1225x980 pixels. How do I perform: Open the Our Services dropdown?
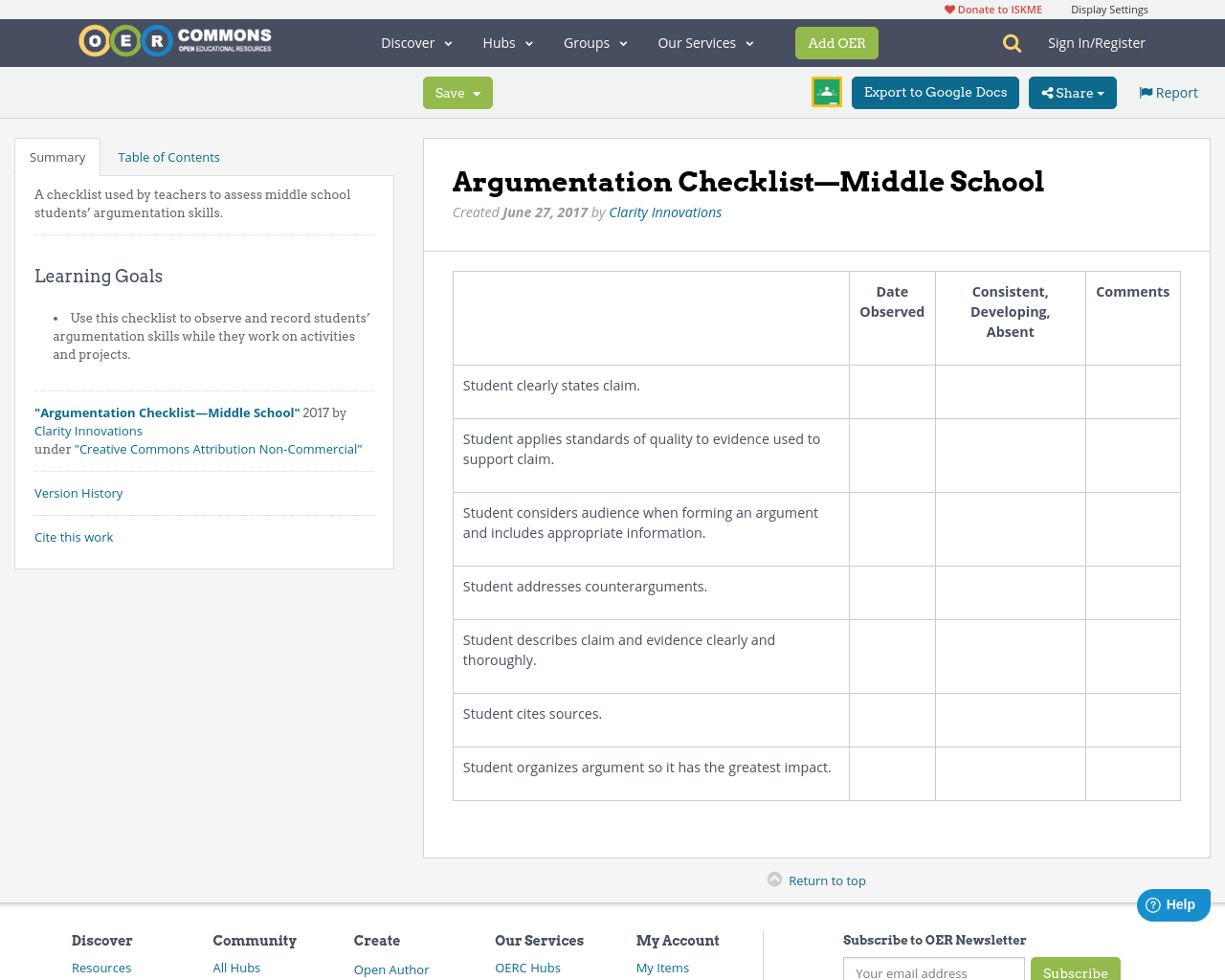704,42
